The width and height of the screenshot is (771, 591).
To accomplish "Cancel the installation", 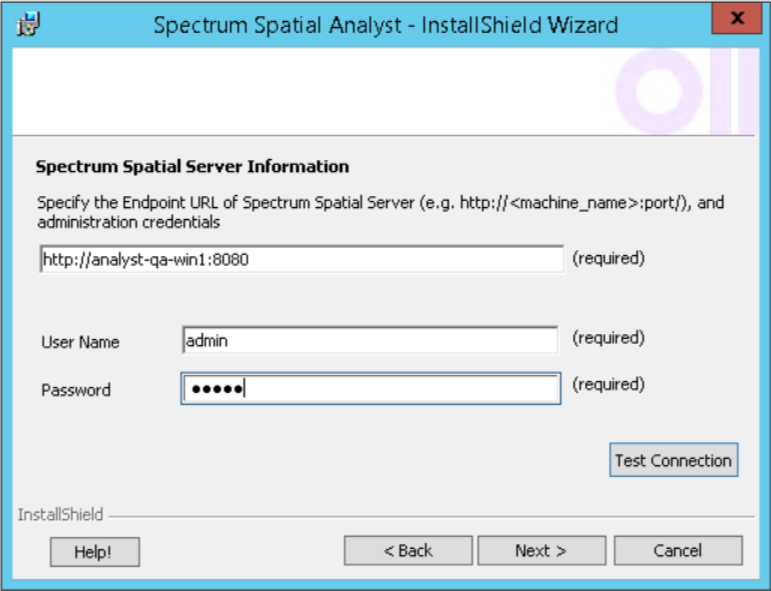I will (x=678, y=551).
